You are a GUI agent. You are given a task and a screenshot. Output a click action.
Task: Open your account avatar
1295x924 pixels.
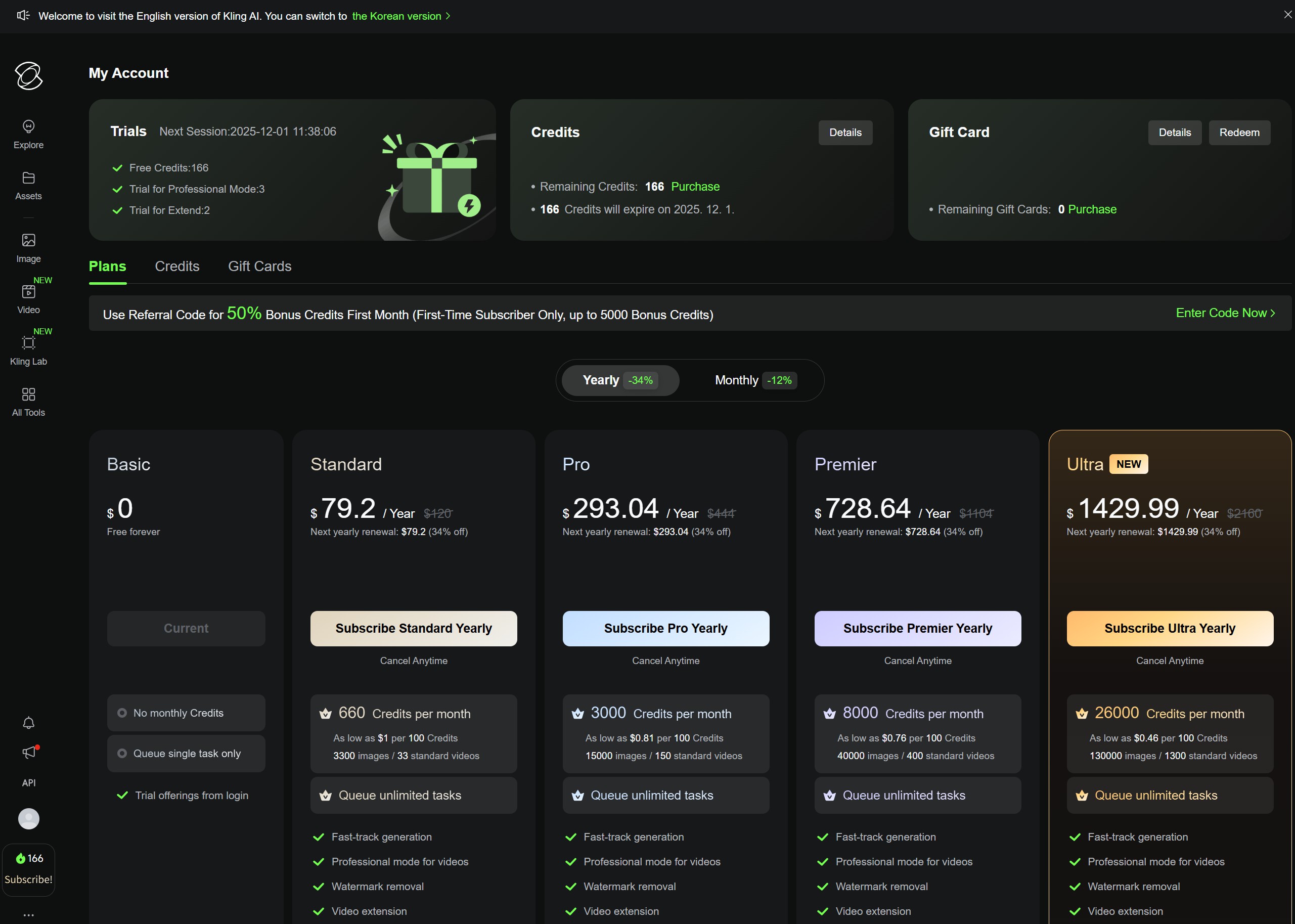pyautogui.click(x=28, y=819)
